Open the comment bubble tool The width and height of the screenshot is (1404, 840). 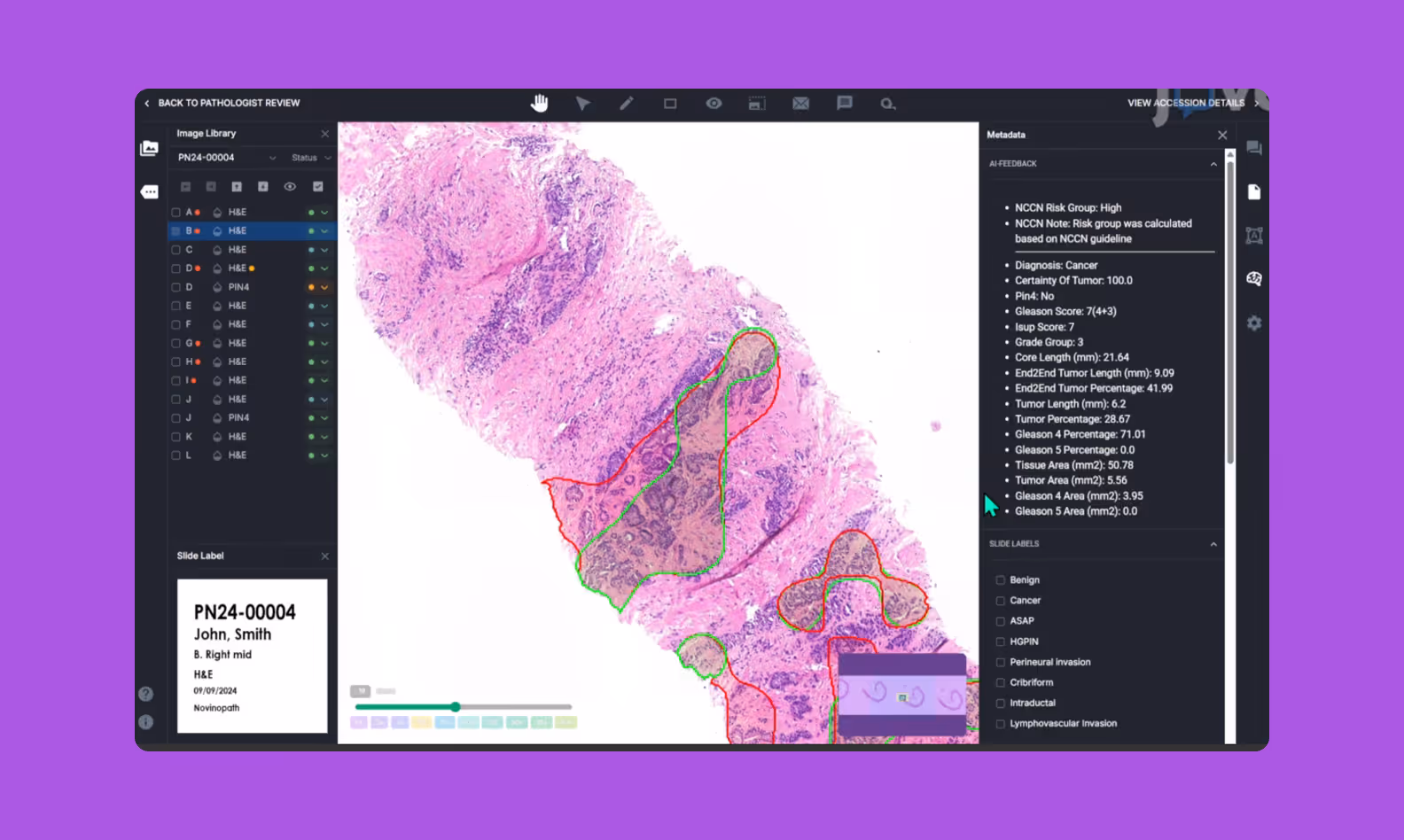pos(845,104)
